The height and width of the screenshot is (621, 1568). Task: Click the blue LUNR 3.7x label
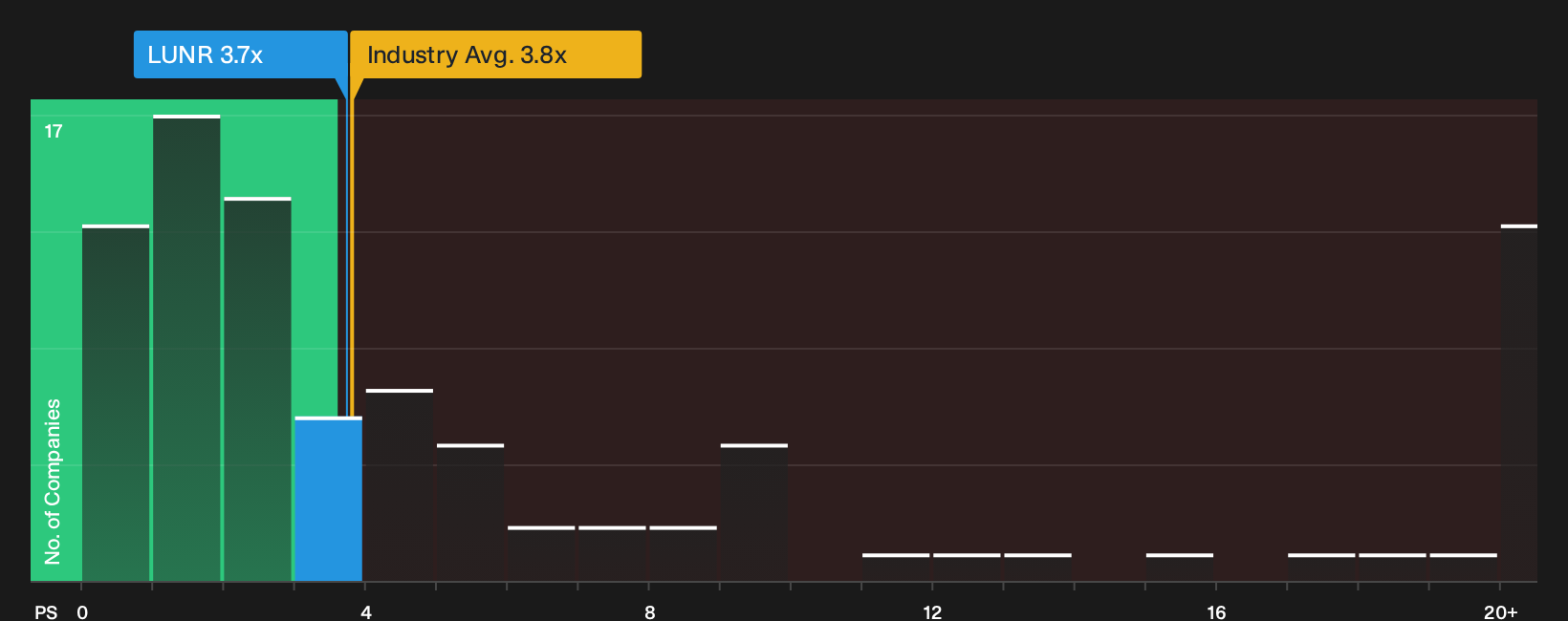[x=240, y=54]
